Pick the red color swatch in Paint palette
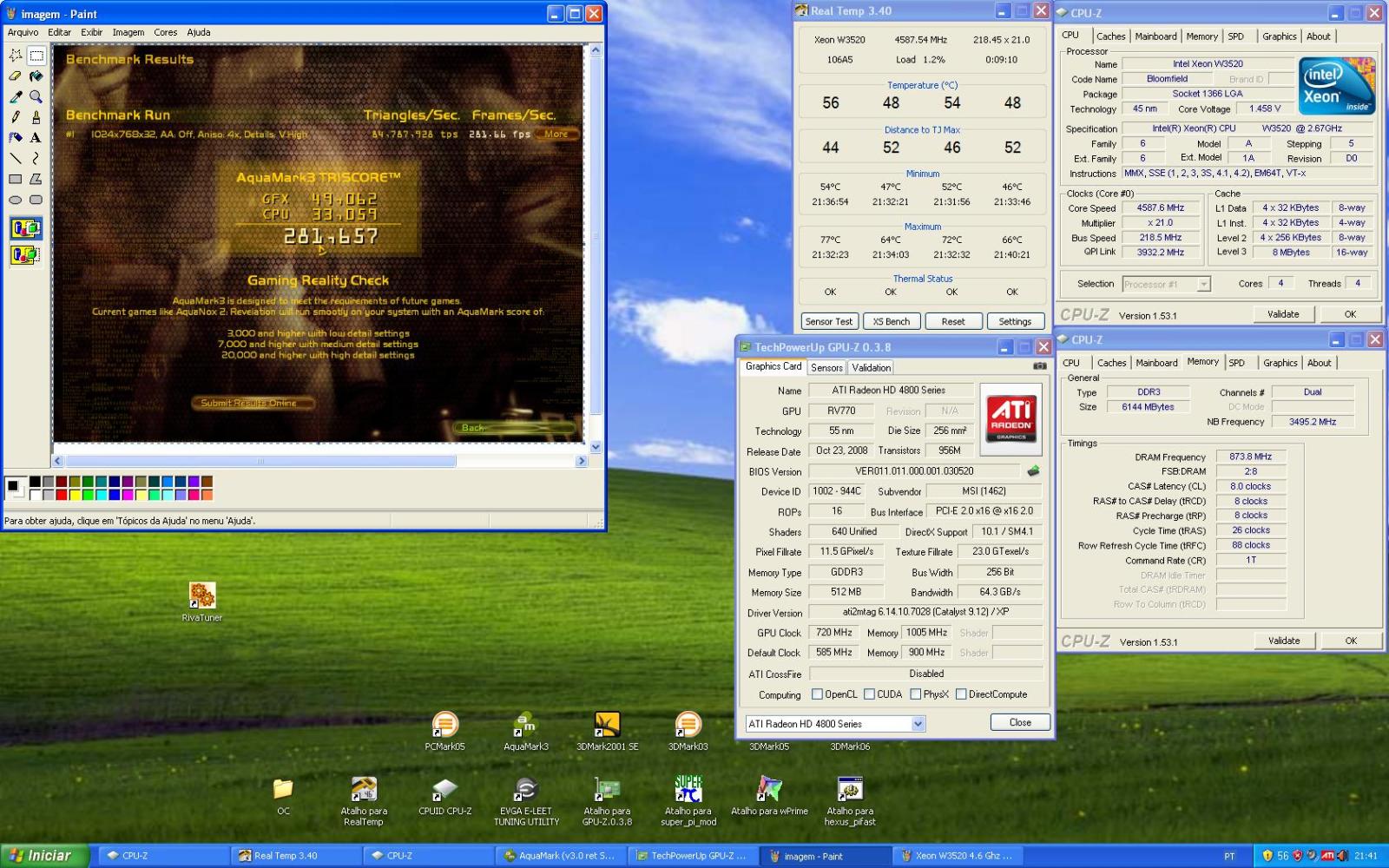The width and height of the screenshot is (1389, 868). [x=62, y=495]
